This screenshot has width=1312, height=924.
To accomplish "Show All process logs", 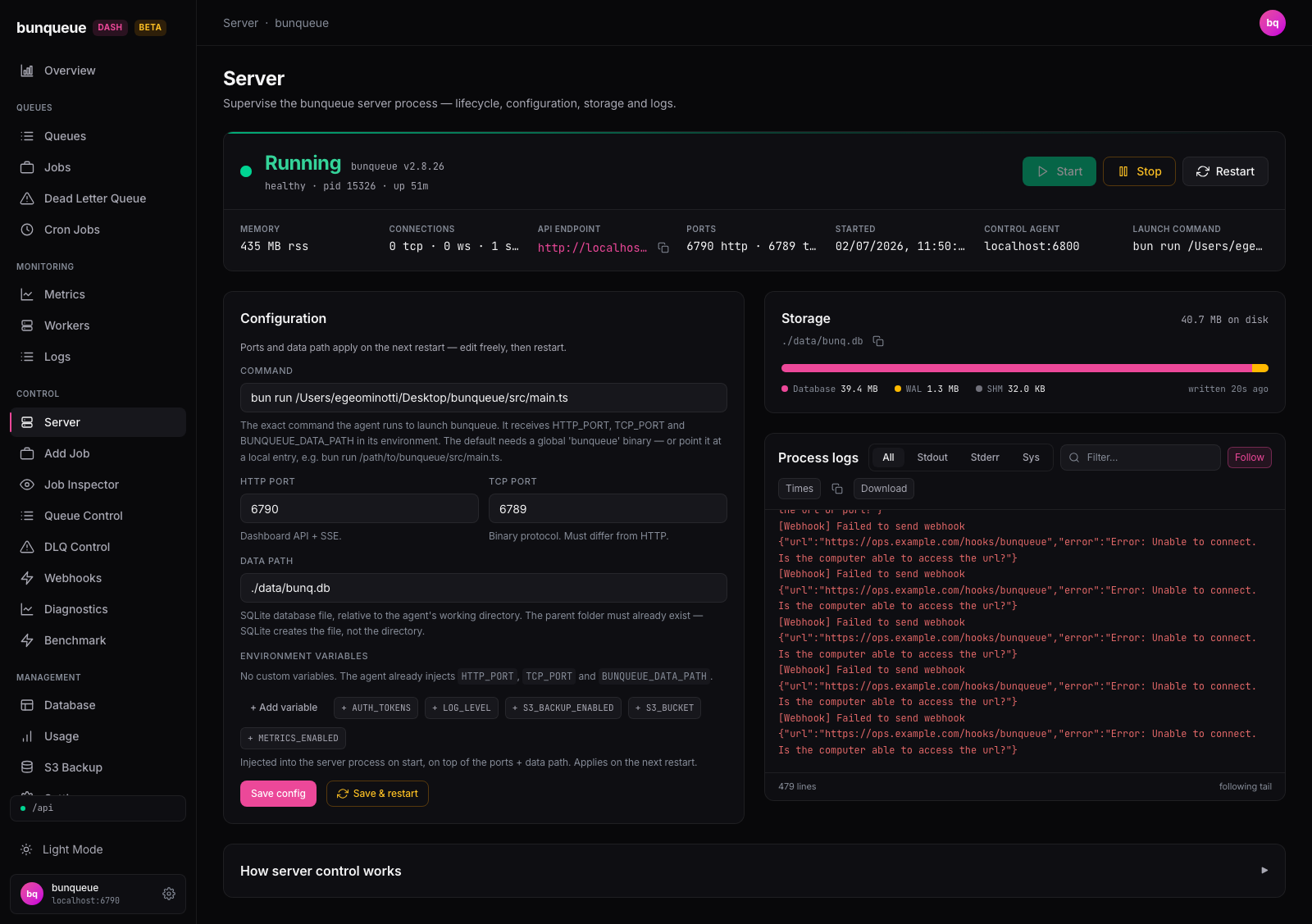I will pos(888,457).
